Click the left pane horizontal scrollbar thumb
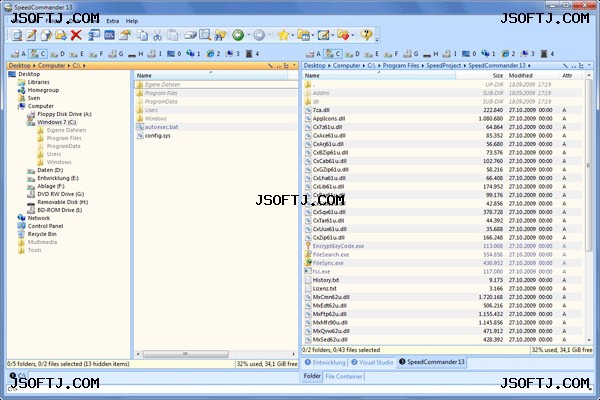Image resolution: width=600 pixels, height=400 pixels. click(186, 354)
